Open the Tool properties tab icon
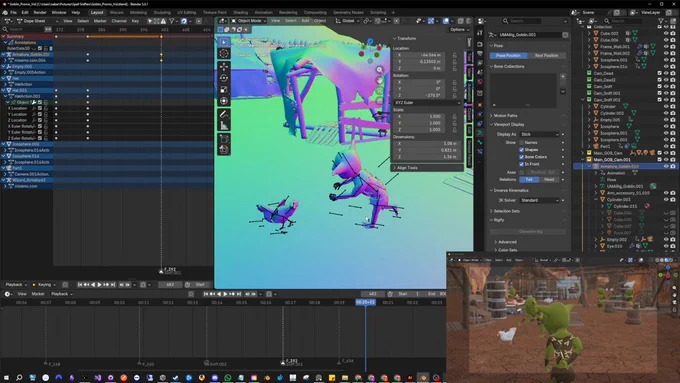680x383 pixels. 480,33
